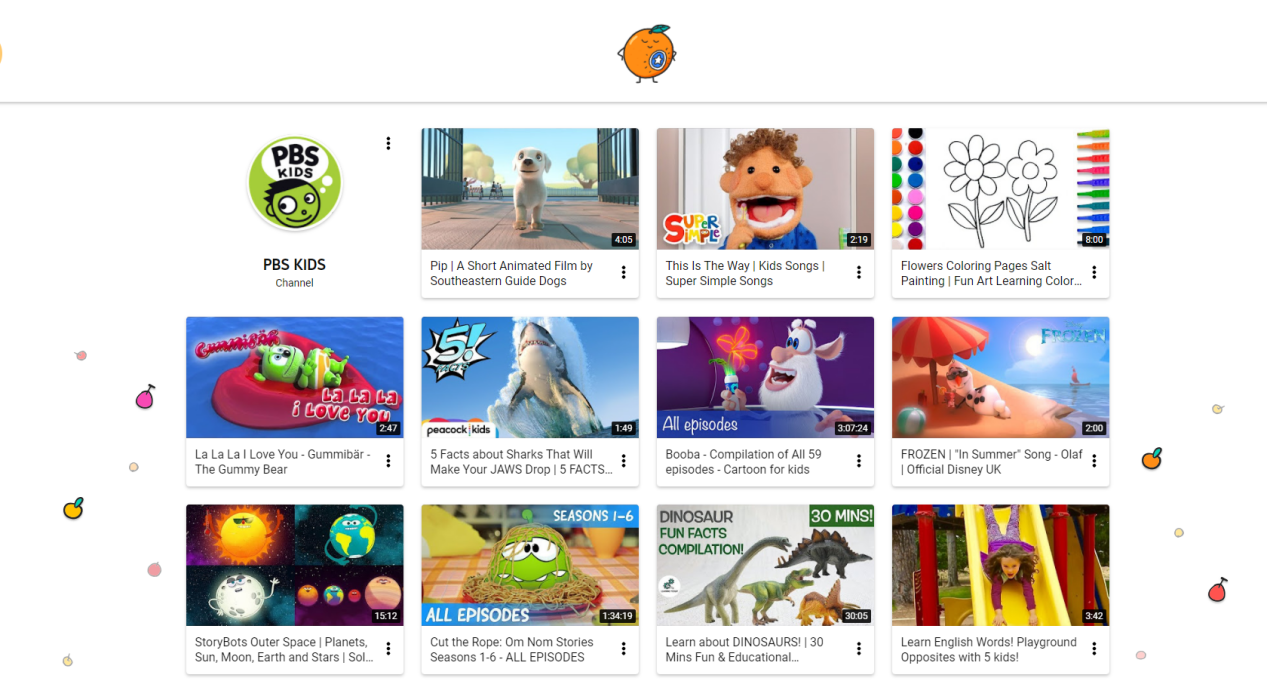This screenshot has width=1267, height=681.
Task: Click the 1:49 duration on sharks video
Action: click(x=624, y=428)
